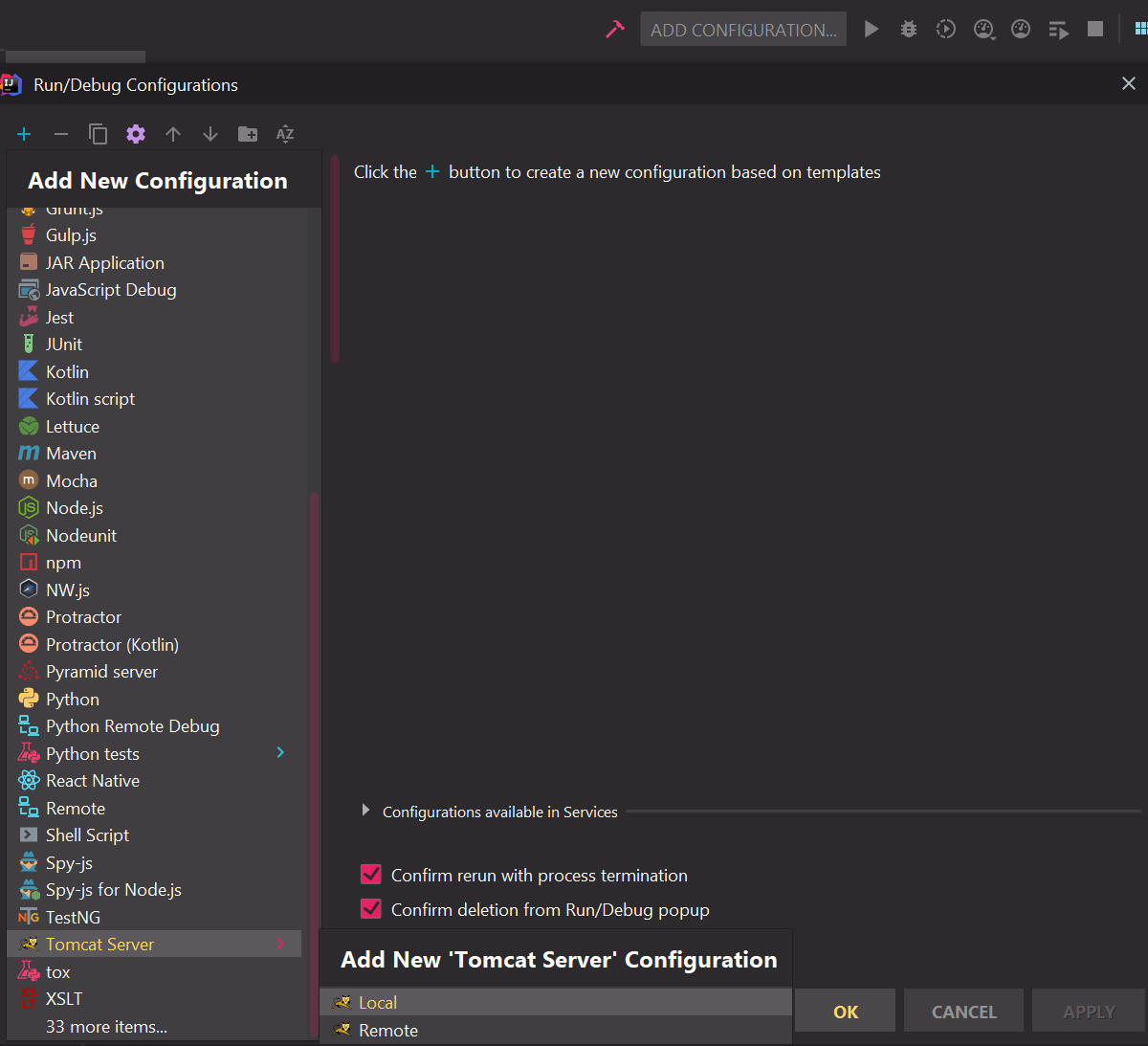This screenshot has width=1148, height=1046.
Task: Select Python configuration type
Action: [154, 700]
